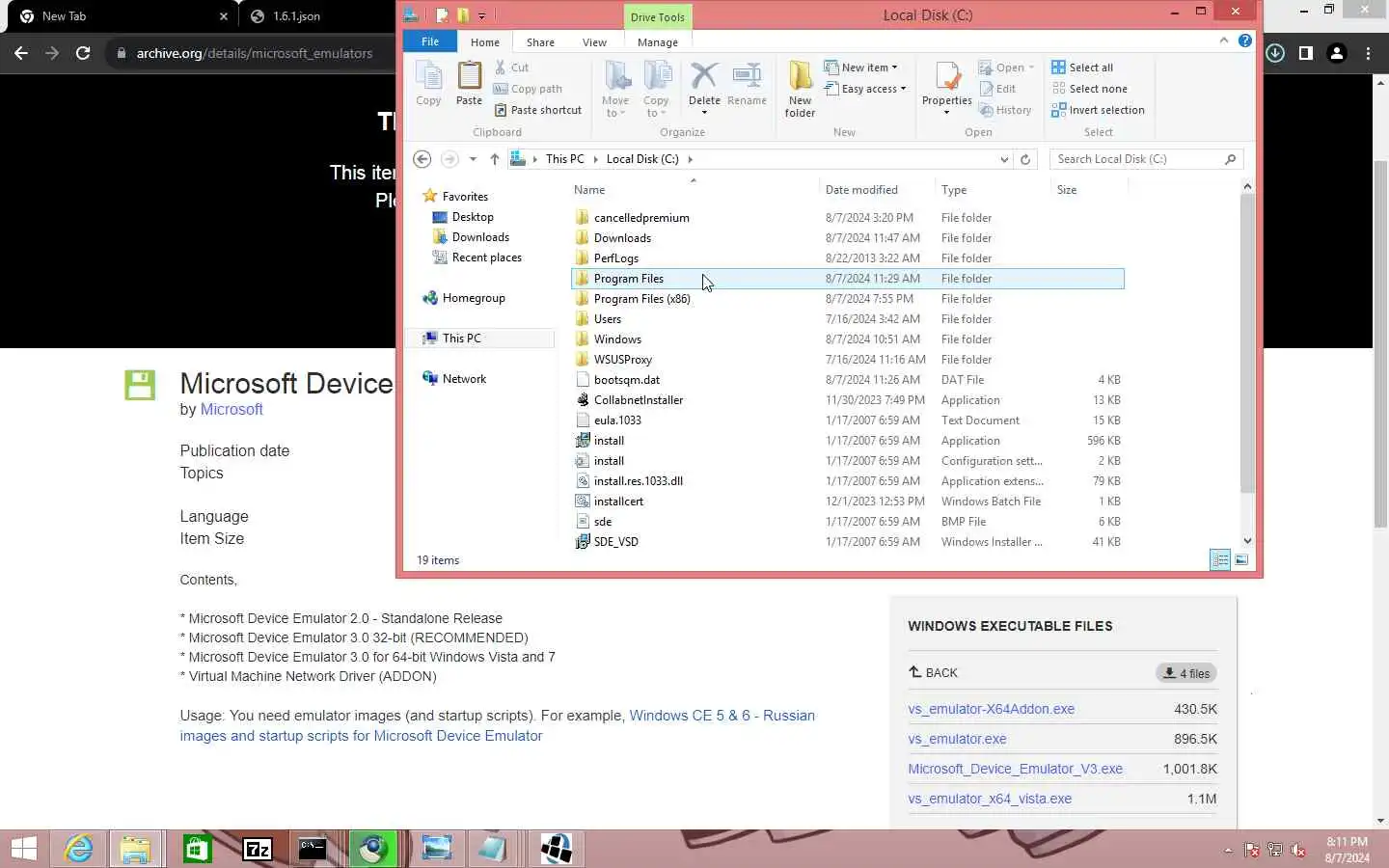The image size is (1389, 868).
Task: Click Paste shortcut command
Action: pos(538,110)
